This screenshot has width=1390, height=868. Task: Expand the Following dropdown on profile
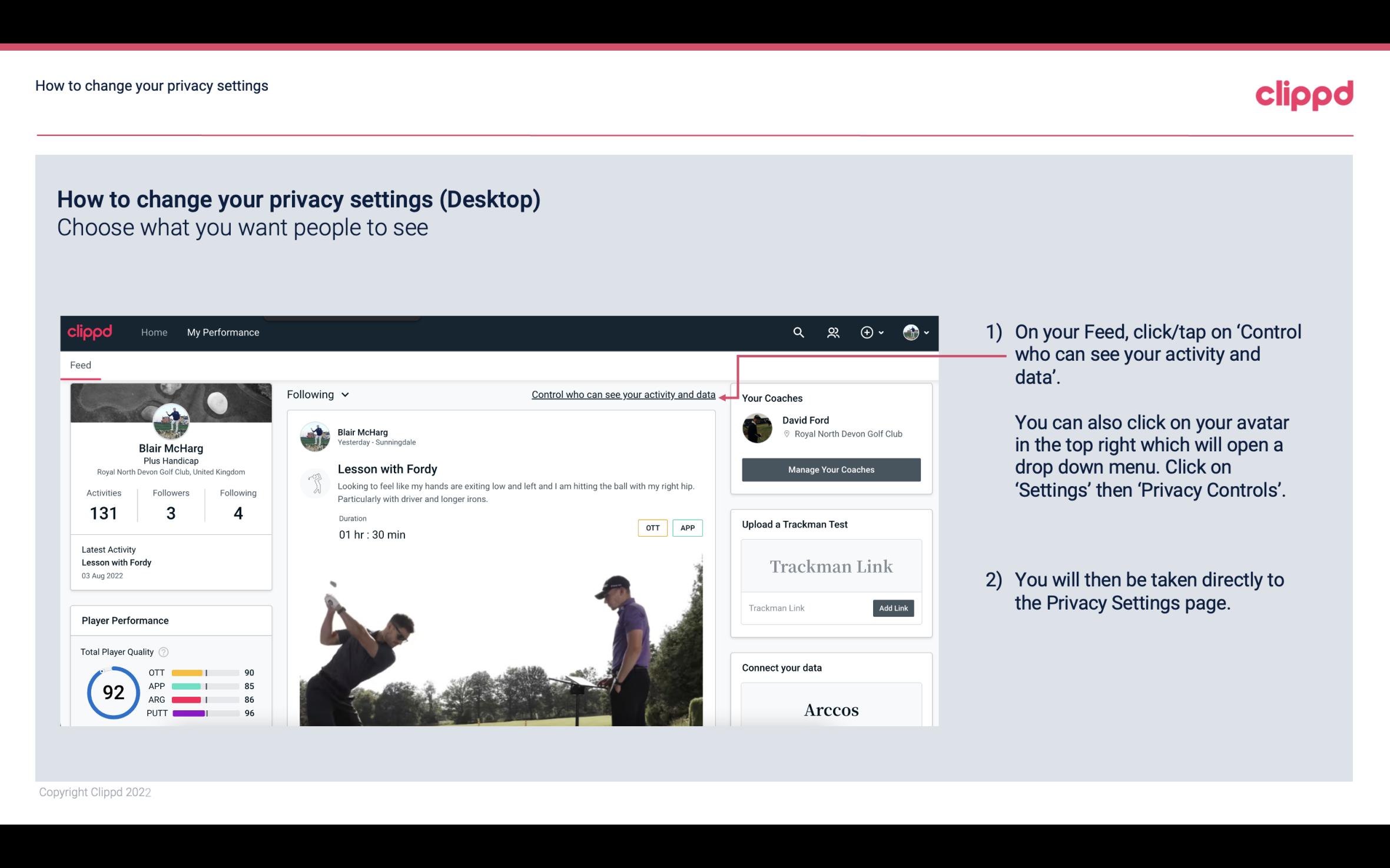[x=316, y=393]
